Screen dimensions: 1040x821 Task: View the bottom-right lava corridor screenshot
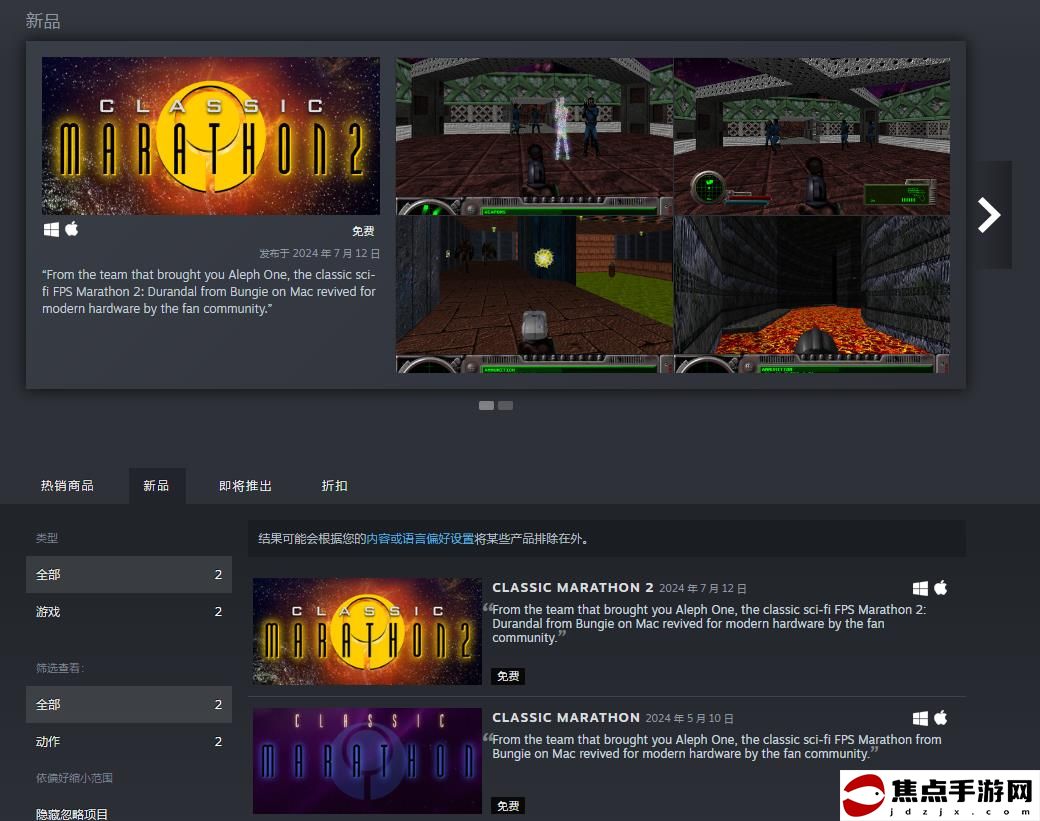(x=812, y=294)
